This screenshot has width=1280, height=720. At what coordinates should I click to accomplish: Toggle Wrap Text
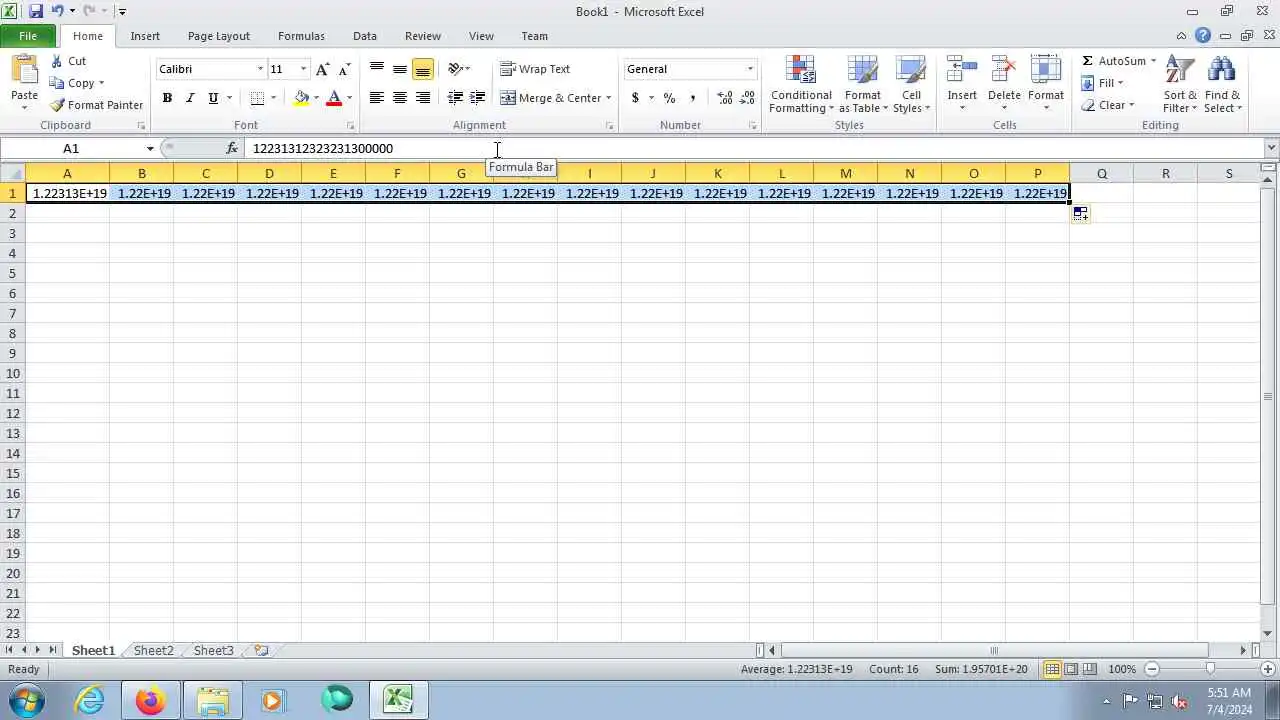(535, 69)
